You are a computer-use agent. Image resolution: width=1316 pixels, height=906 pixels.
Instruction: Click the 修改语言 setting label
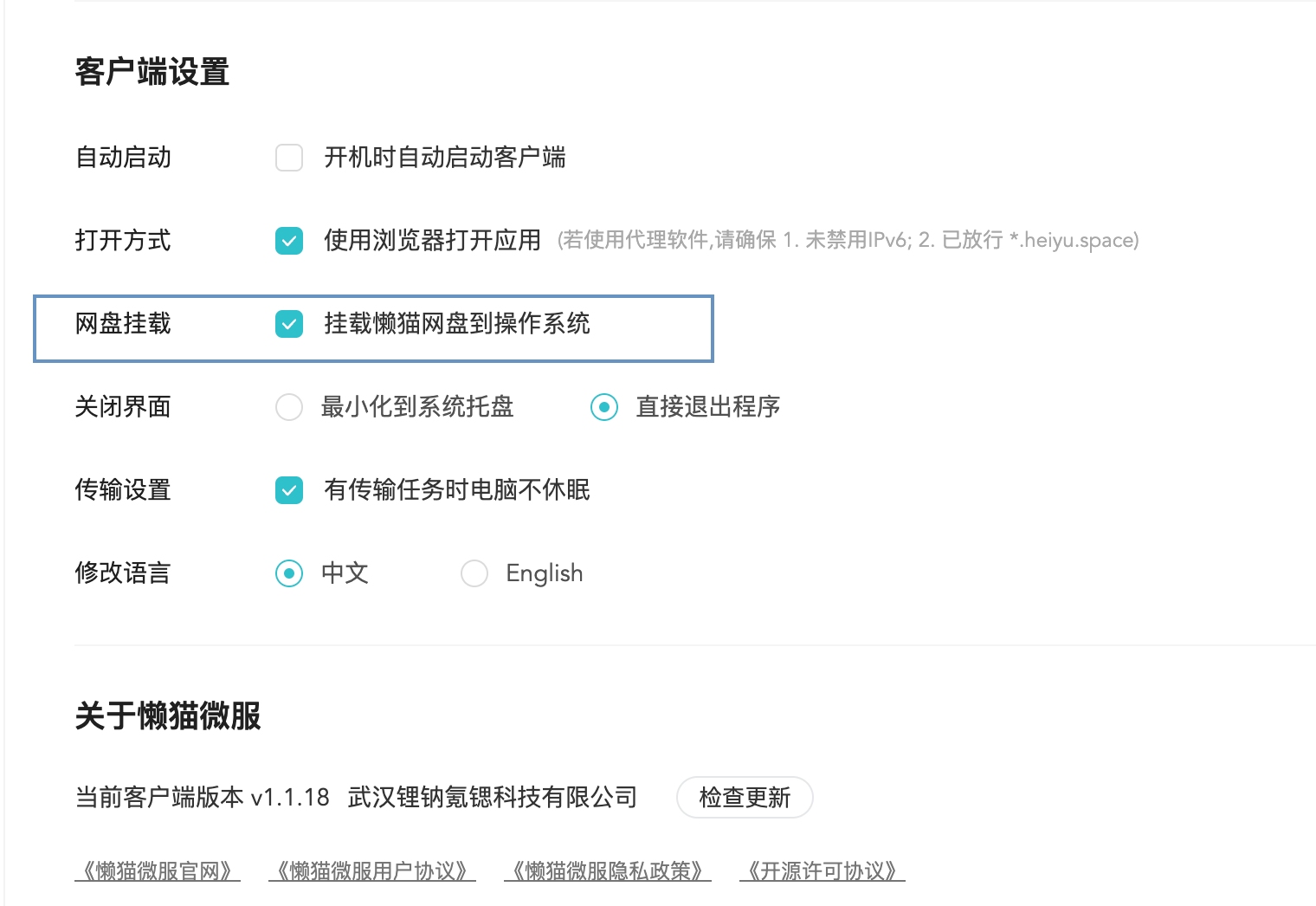[123, 573]
